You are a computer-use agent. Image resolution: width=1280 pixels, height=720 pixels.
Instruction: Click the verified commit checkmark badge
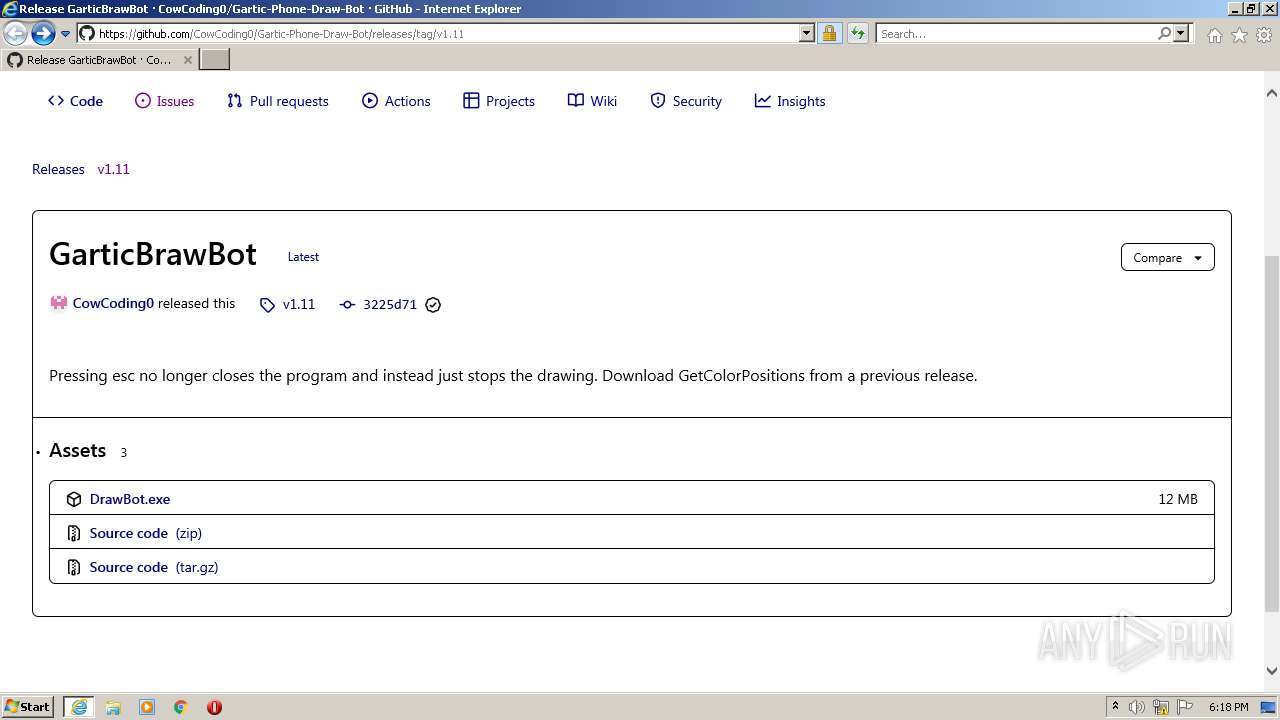click(x=433, y=305)
